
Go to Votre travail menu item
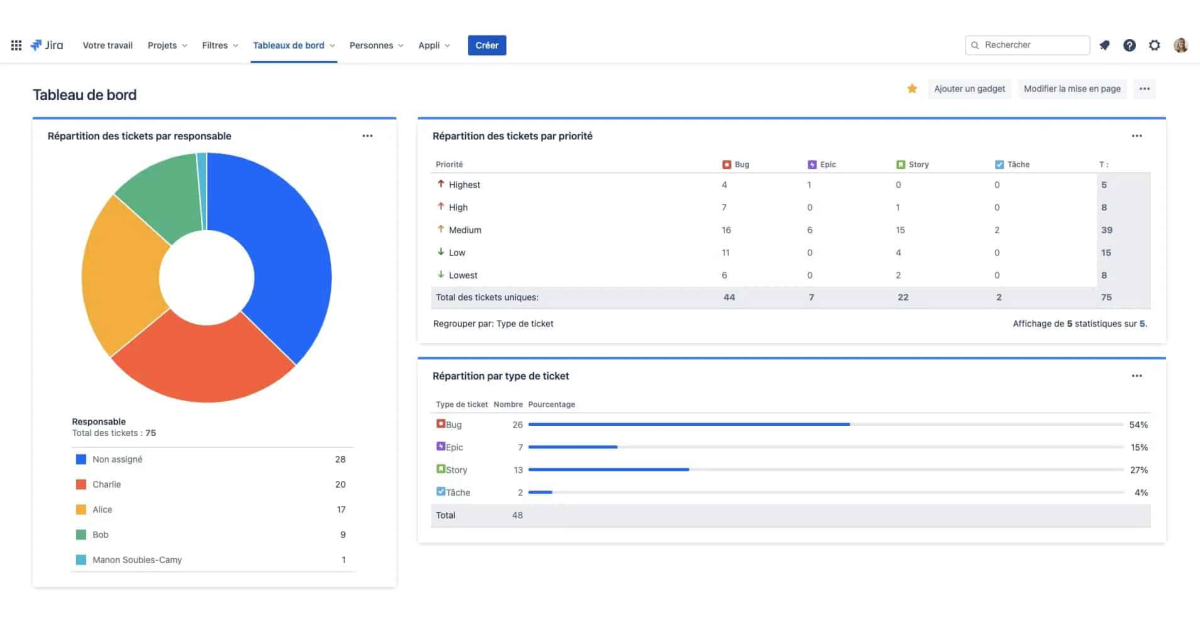coord(107,45)
